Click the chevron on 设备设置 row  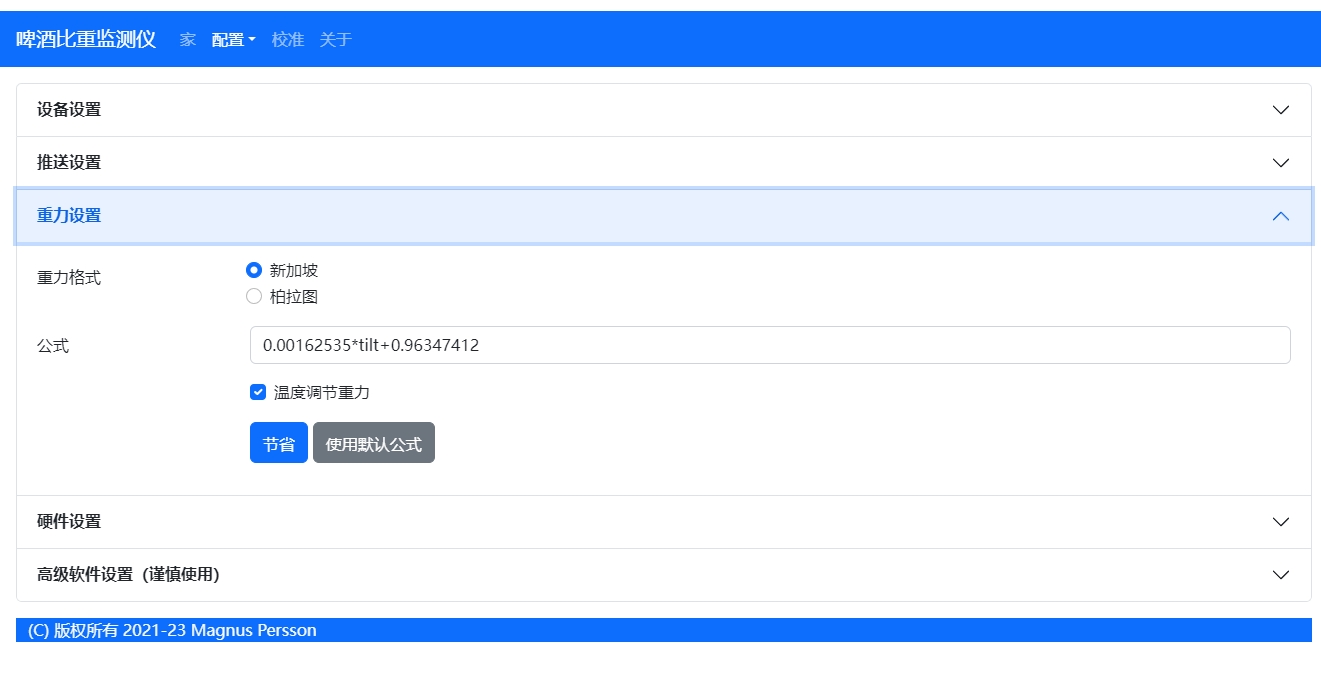[x=1280, y=110]
